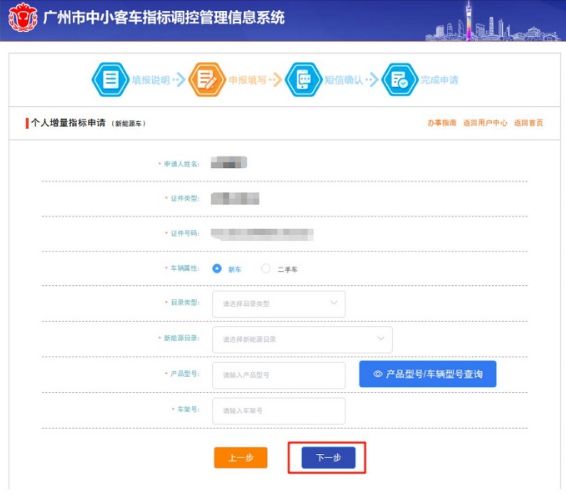Click the orange 上一步 button
This screenshot has width=566, height=499.
(241, 457)
